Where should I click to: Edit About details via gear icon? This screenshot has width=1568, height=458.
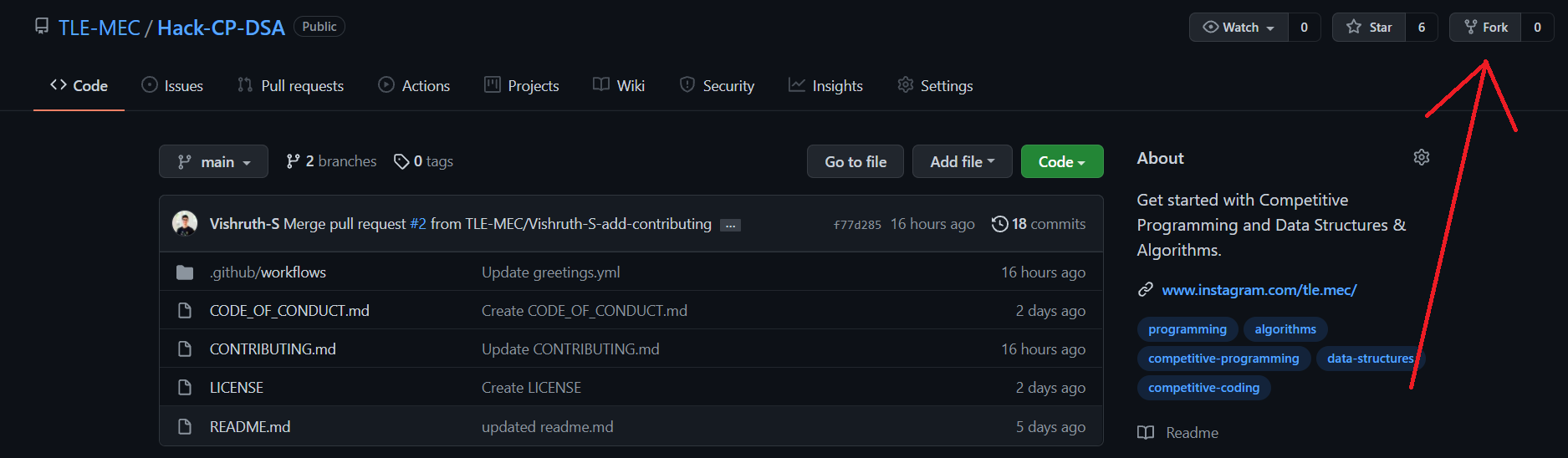point(1422,157)
